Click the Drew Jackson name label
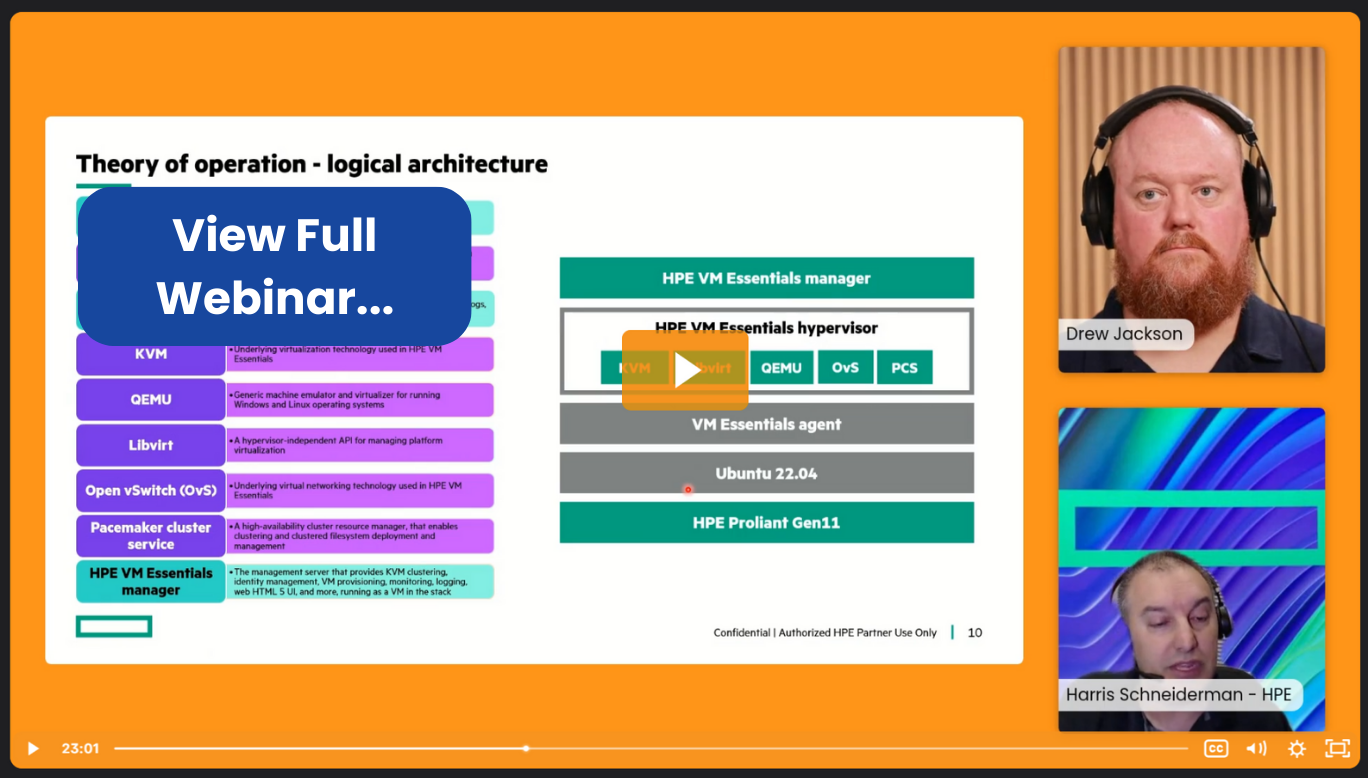 coord(1125,334)
